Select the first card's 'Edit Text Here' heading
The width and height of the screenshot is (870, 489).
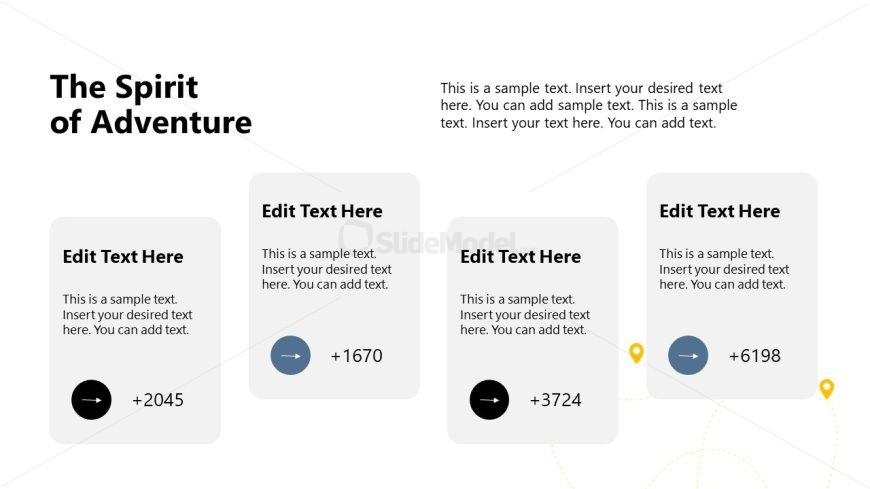point(123,256)
